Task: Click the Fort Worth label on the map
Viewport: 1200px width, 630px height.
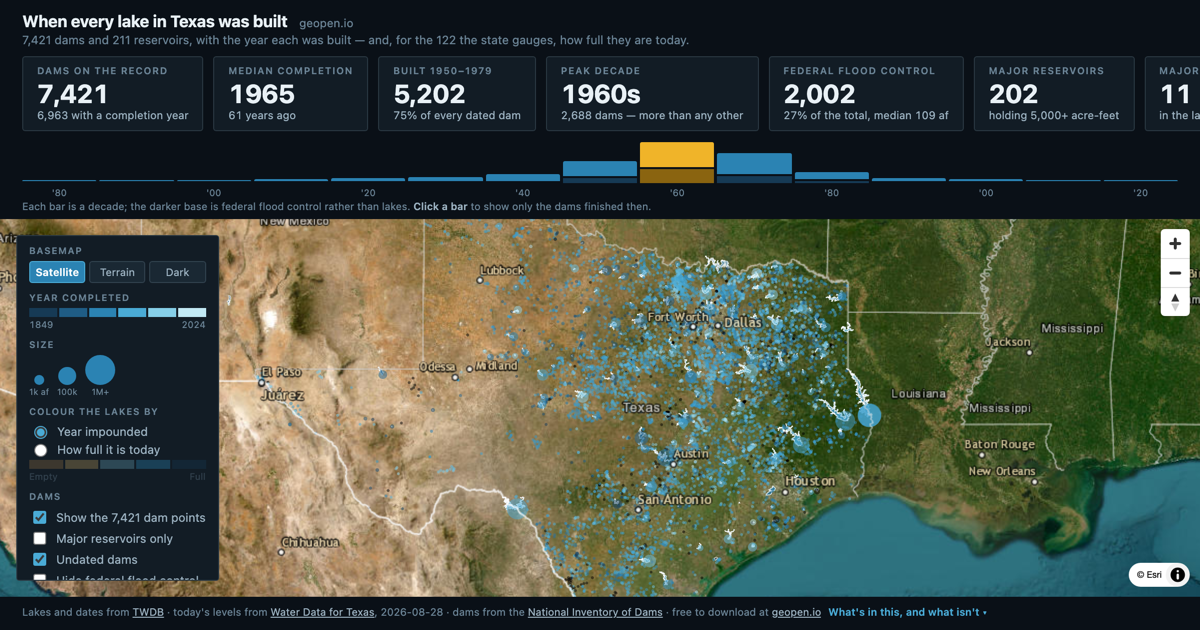Action: click(x=678, y=317)
